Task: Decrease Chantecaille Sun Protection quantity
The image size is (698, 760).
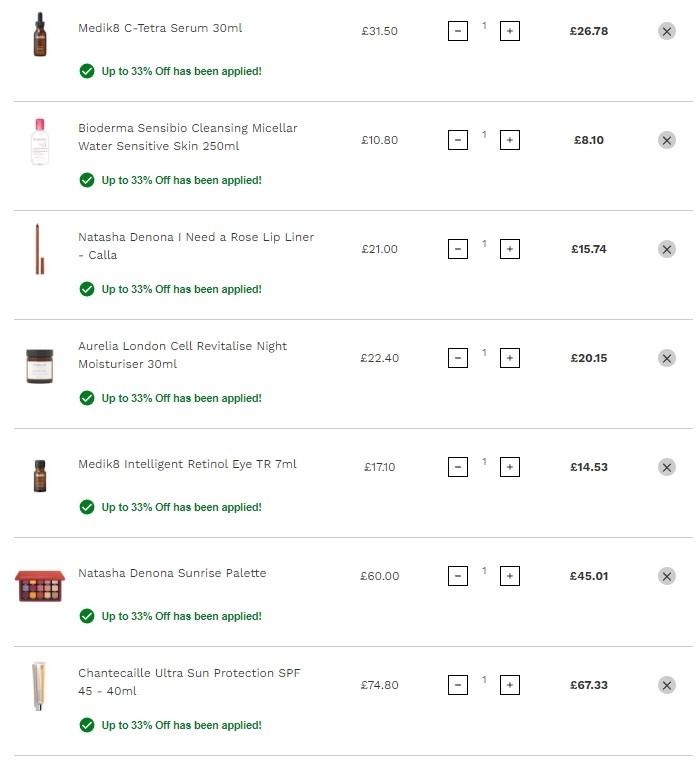Action: tap(458, 685)
